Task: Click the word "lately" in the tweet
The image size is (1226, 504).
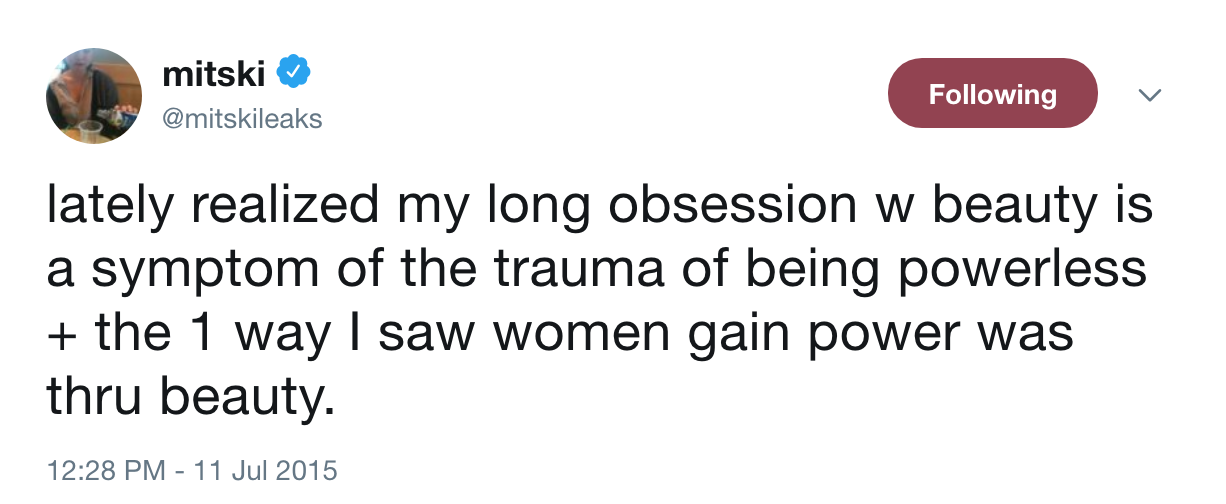Action: (x=105, y=206)
